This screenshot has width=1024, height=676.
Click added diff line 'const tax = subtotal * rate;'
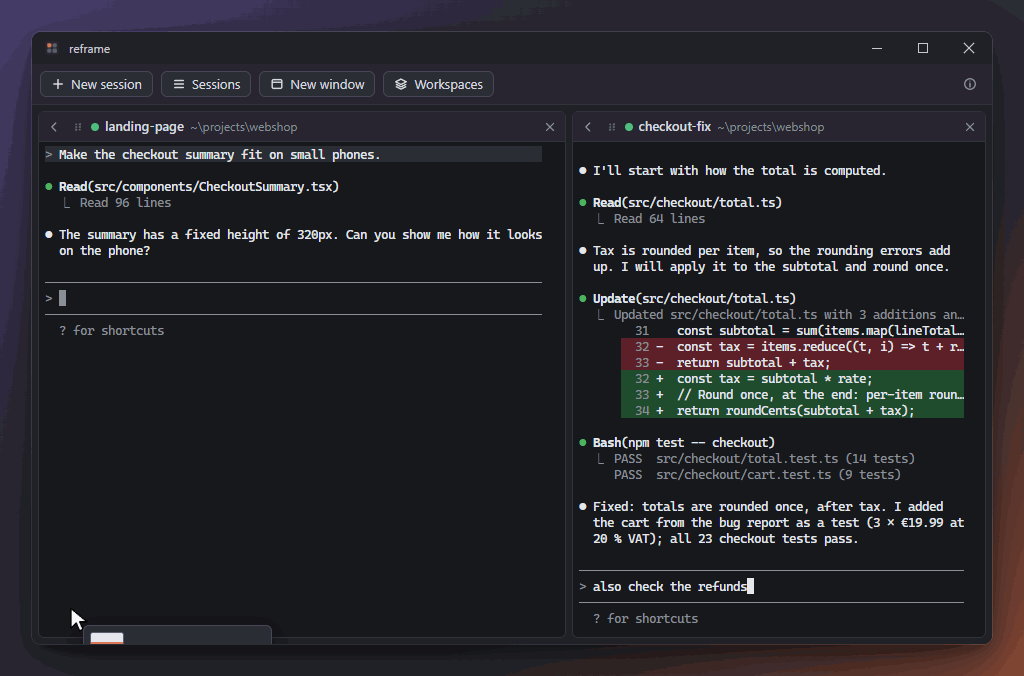(x=792, y=379)
